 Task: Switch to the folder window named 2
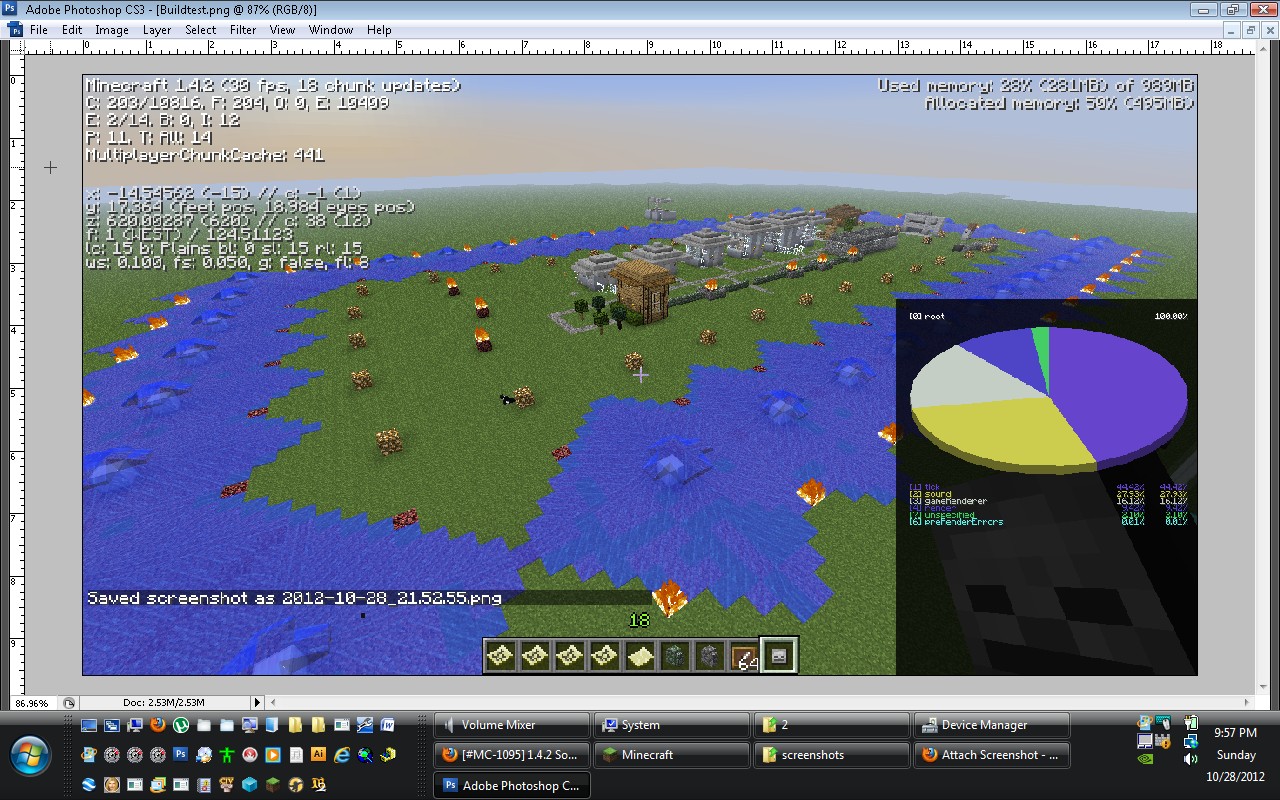[832, 725]
